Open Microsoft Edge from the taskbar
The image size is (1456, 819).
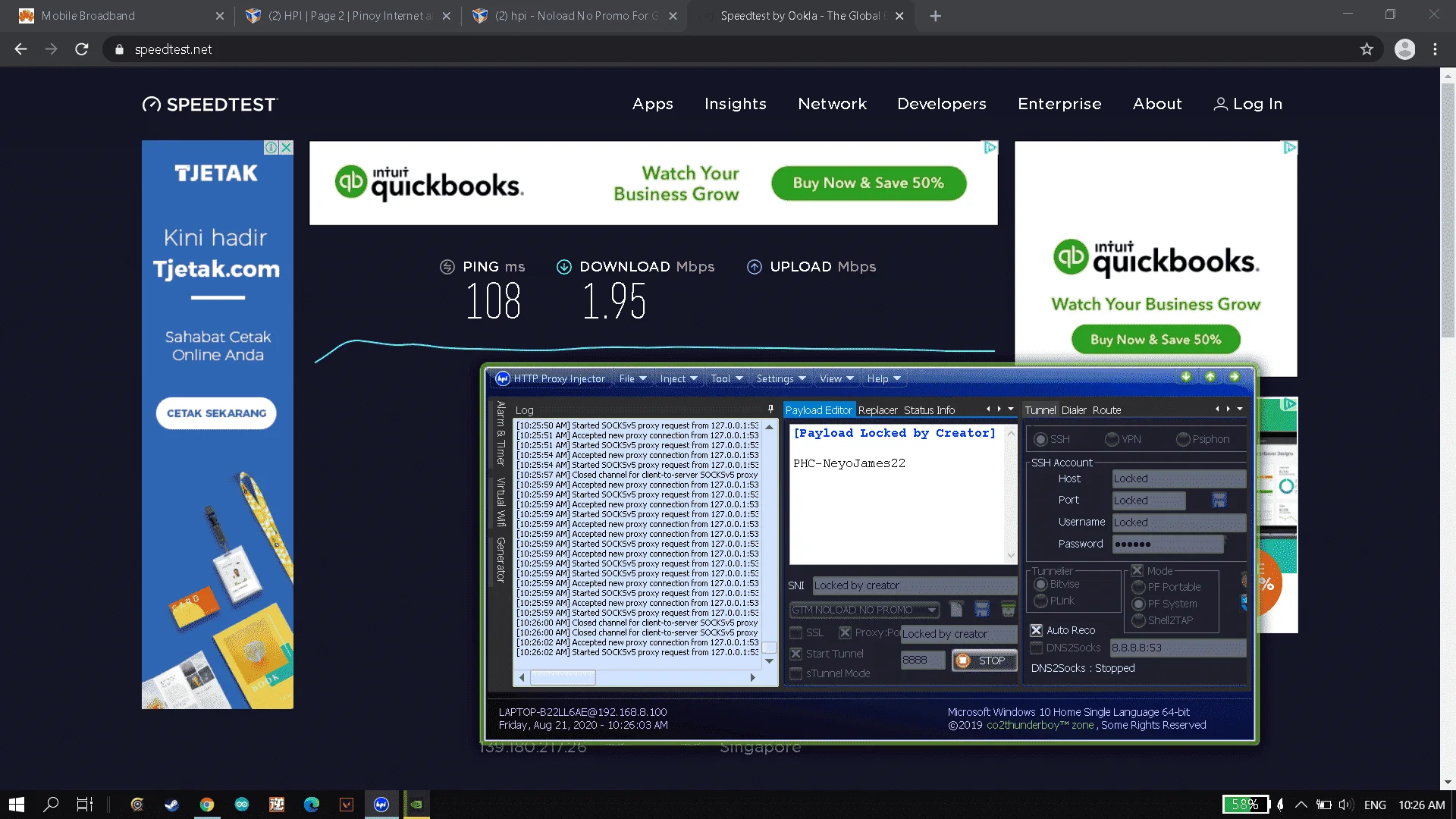pos(312,805)
